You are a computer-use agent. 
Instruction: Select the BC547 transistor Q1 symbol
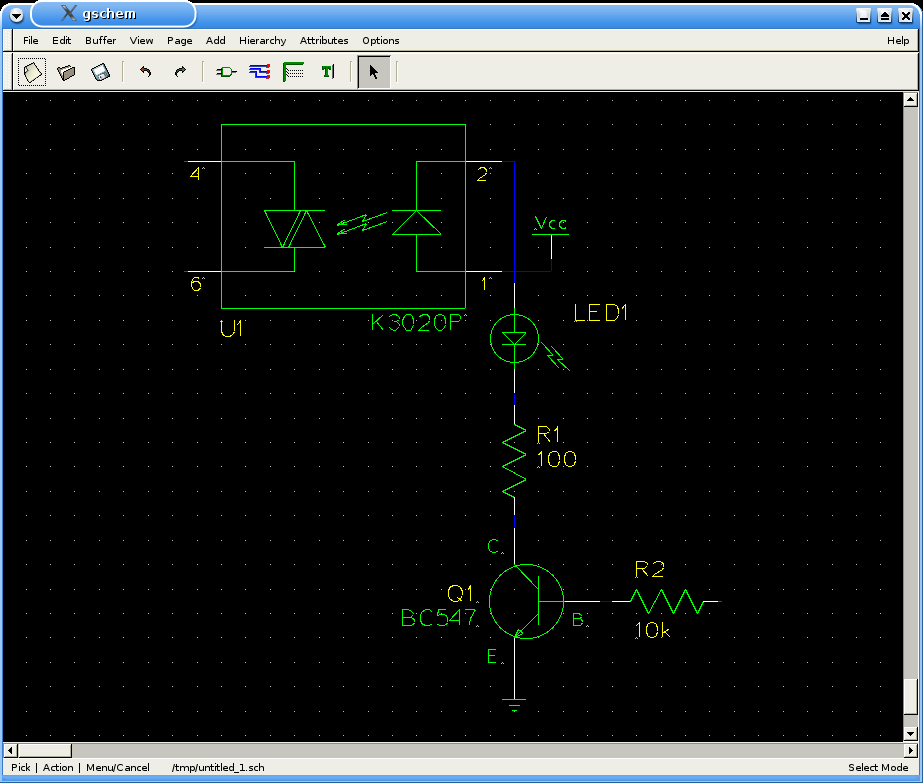pyautogui.click(x=526, y=601)
